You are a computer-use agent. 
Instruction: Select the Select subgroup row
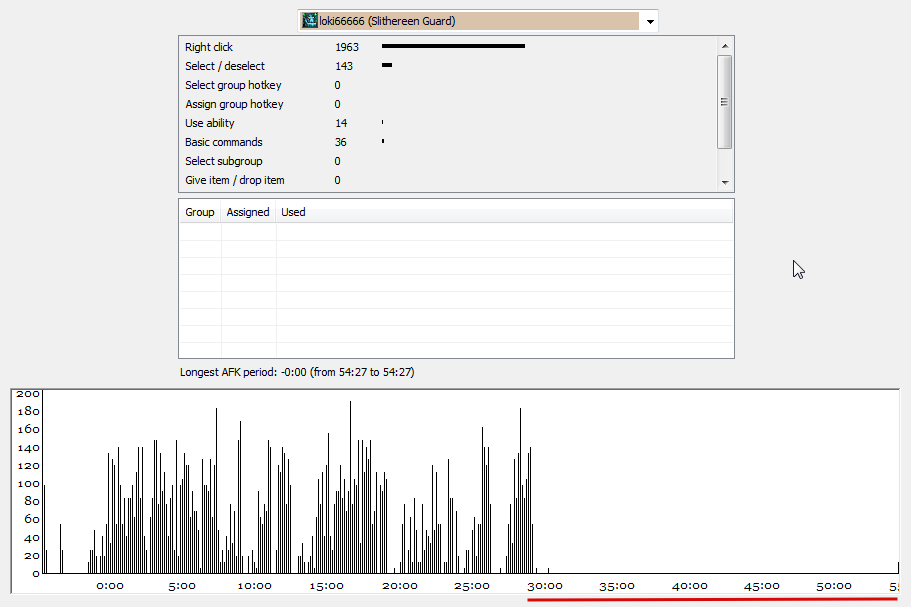pos(448,161)
